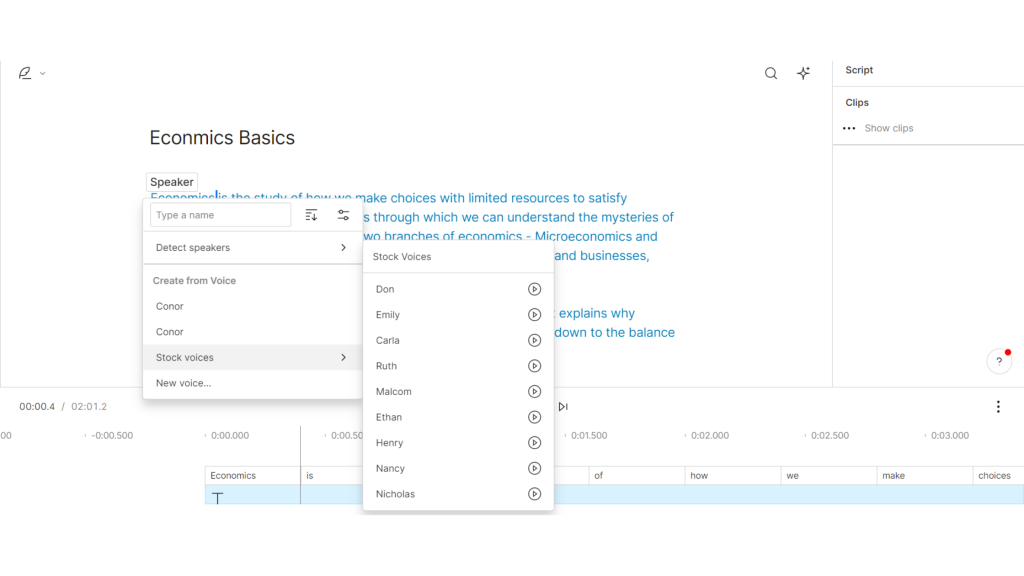Click the help question mark button
The image size is (1024, 576).
pyautogui.click(x=998, y=362)
